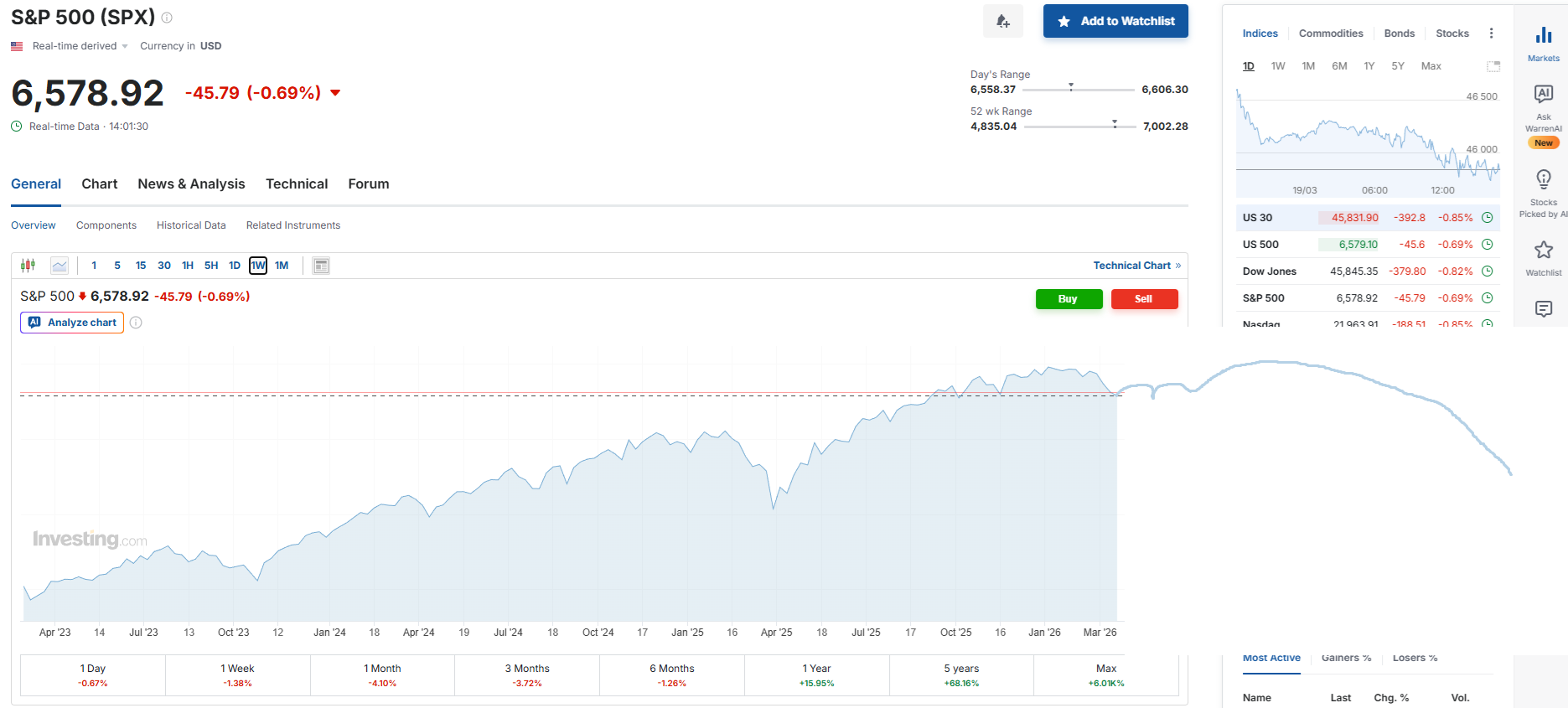The width and height of the screenshot is (1568, 708).
Task: Switch main chart to area view
Action: (60, 266)
